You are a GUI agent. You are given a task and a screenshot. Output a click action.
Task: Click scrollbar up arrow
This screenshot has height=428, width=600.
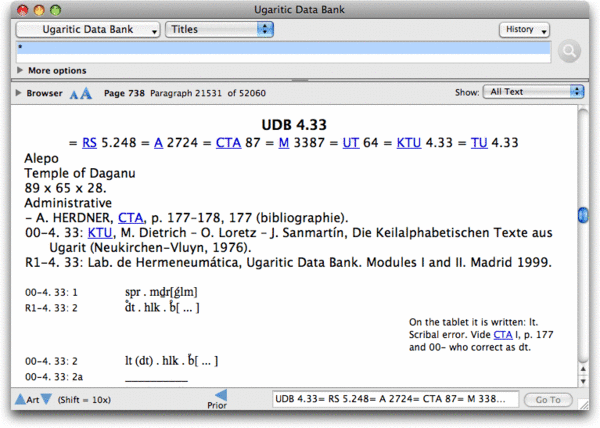(583, 369)
